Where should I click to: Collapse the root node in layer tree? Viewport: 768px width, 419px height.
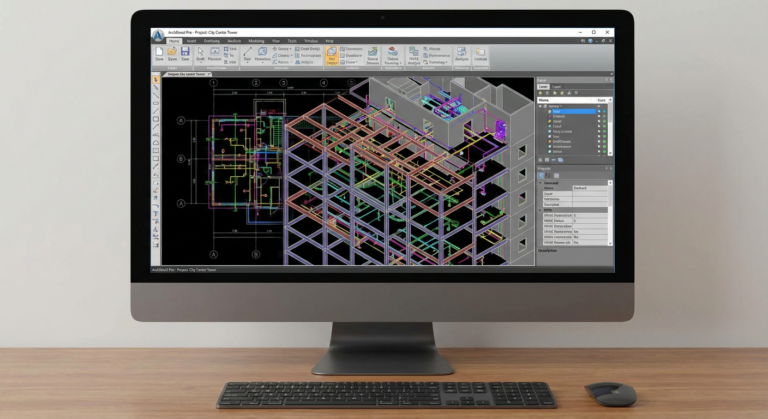[541, 106]
